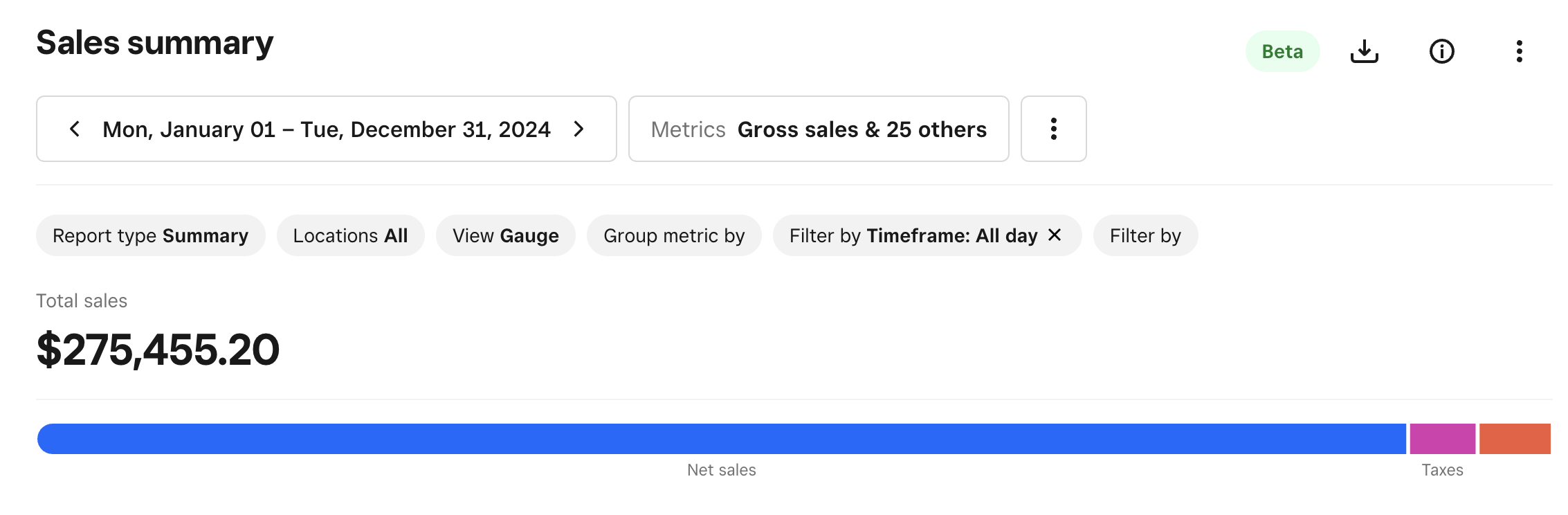Go to previous date range arrow
This screenshot has height=515, width=1568.
coord(75,129)
